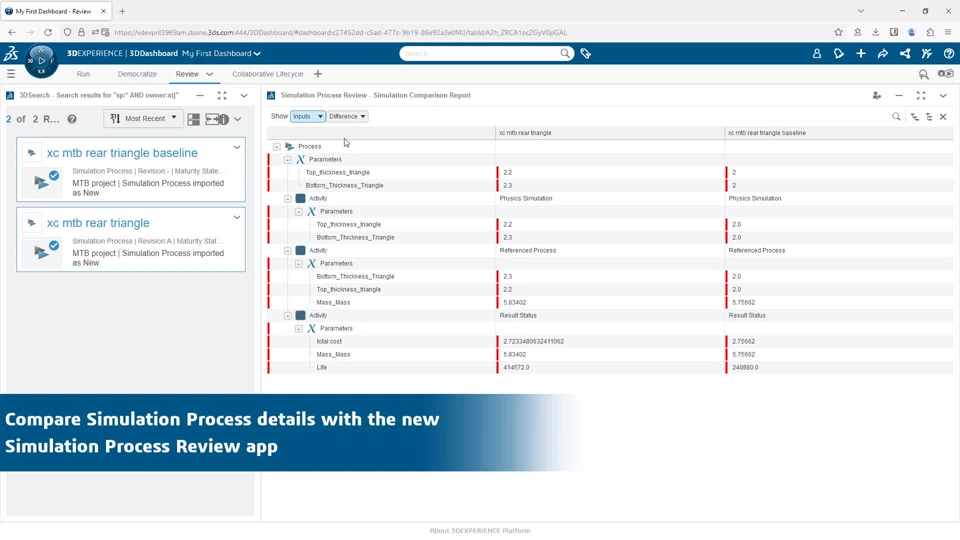The image size is (960, 540).
Task: Open the Inputs show dropdown
Action: (307, 116)
